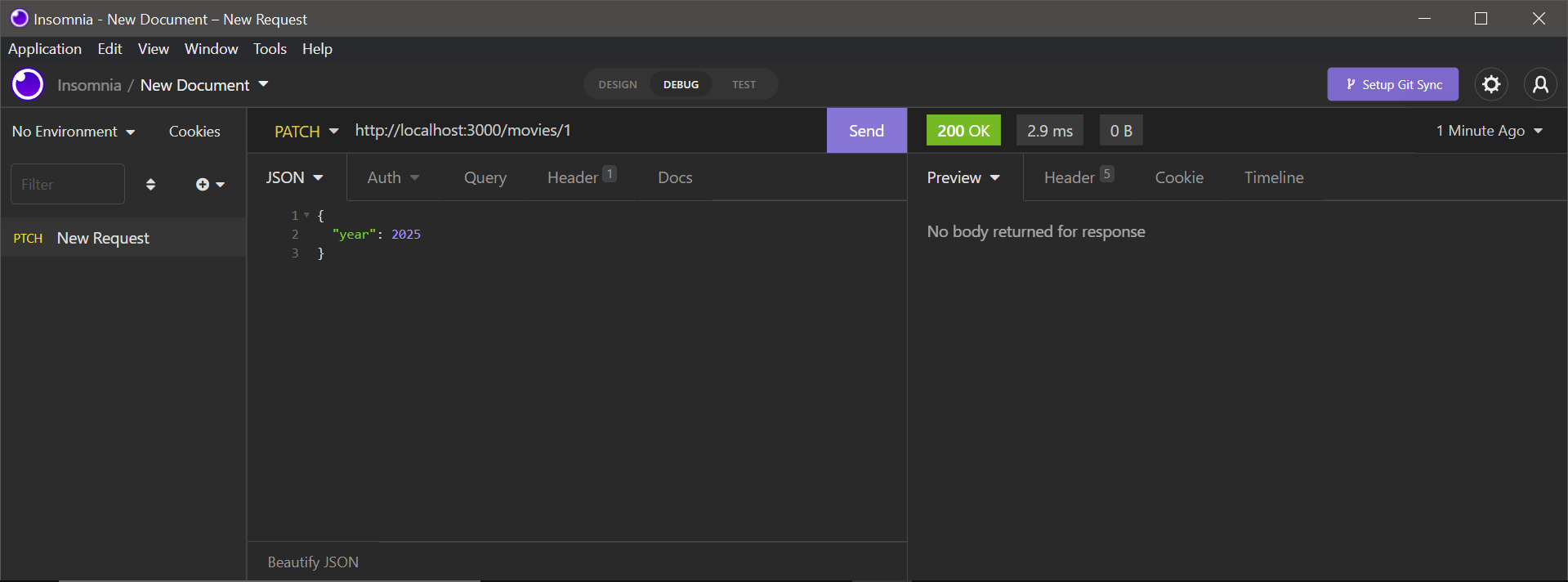
Task: Click the 2.9 ms response time
Action: click(1050, 131)
